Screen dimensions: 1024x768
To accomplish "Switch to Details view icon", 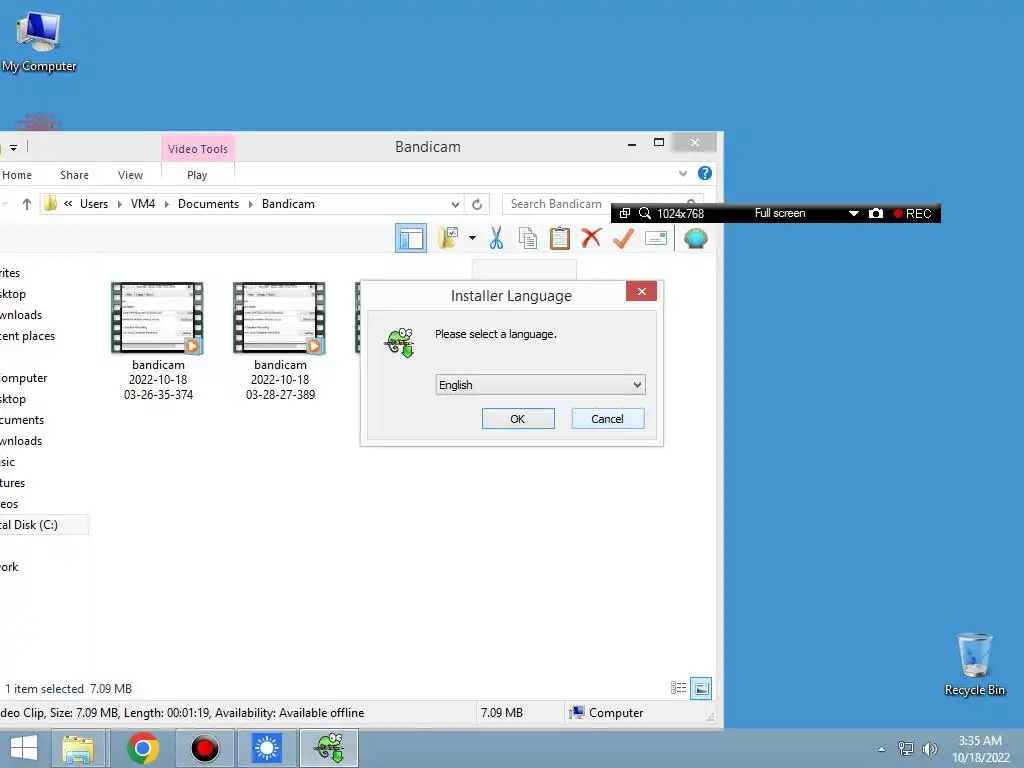I will point(679,688).
